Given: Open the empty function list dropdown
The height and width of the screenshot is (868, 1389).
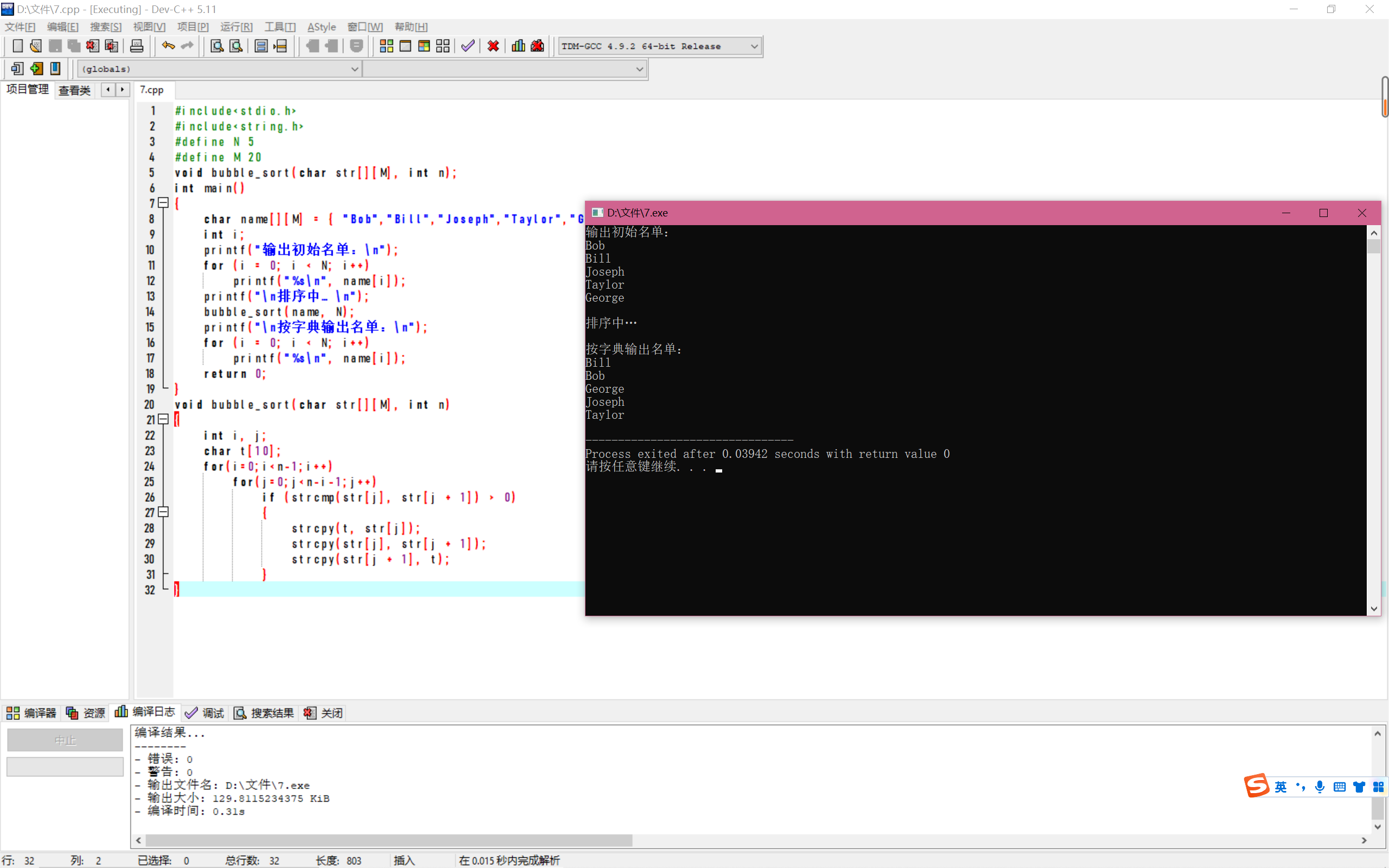Looking at the screenshot, I should (x=639, y=69).
